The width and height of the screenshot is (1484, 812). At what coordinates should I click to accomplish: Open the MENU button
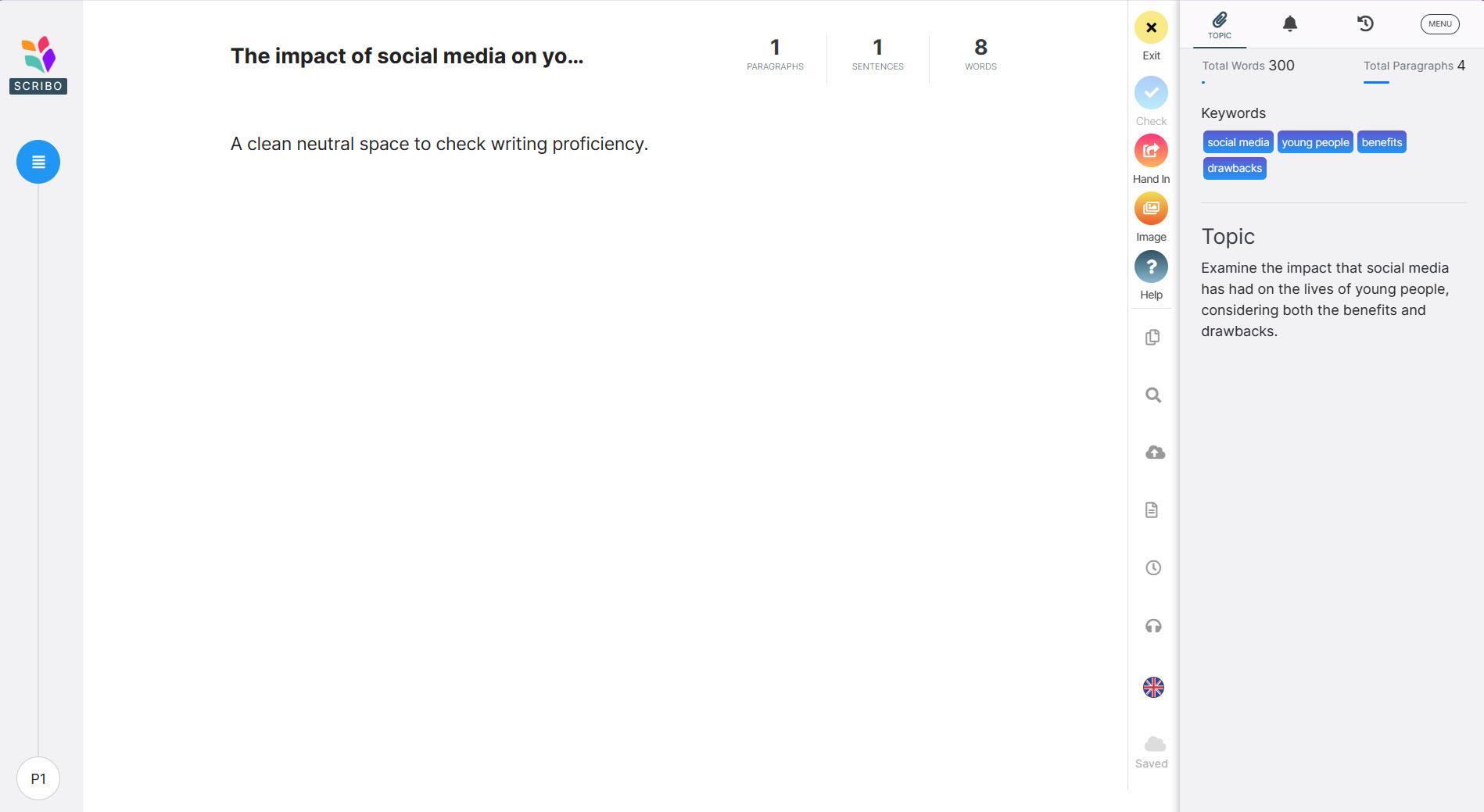tap(1439, 24)
